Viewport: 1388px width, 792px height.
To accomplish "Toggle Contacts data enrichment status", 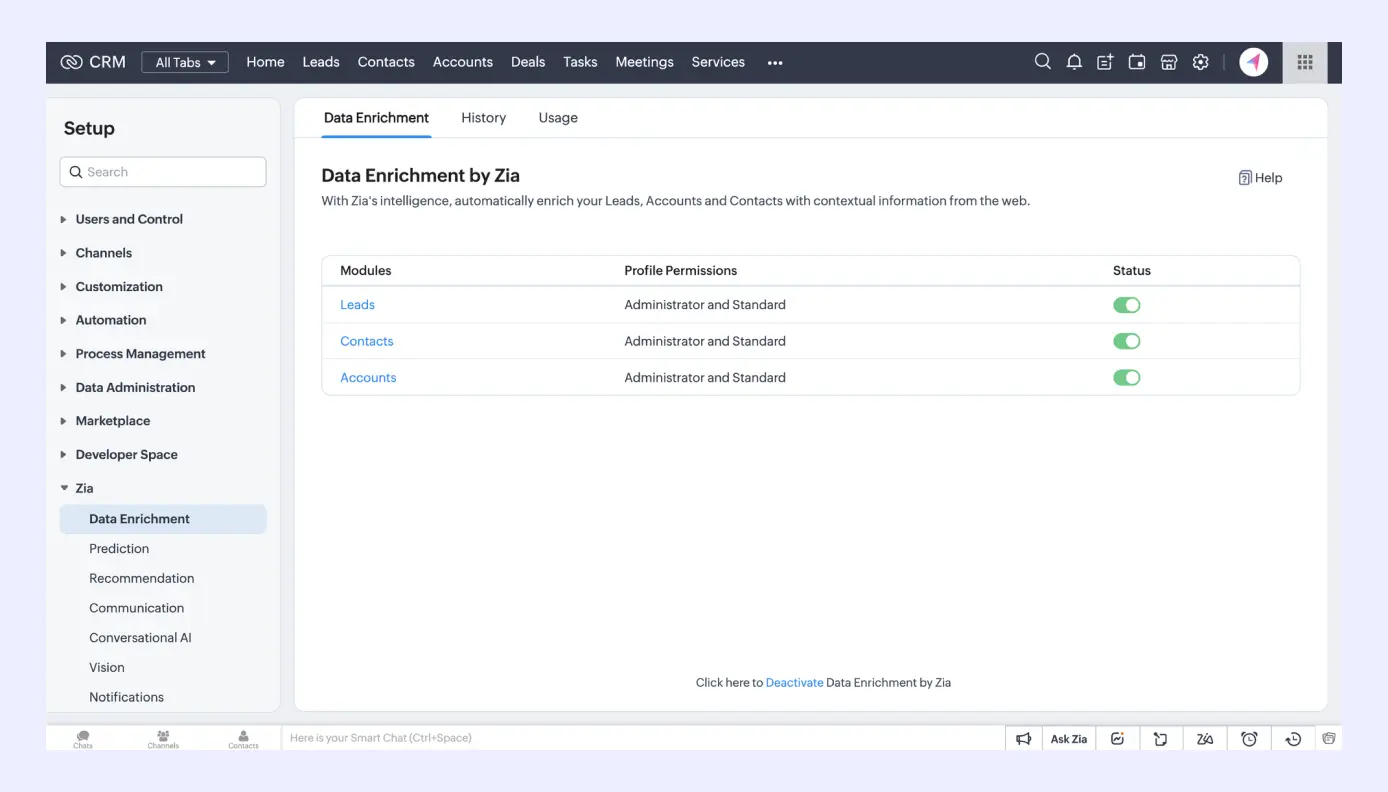I will tap(1127, 341).
